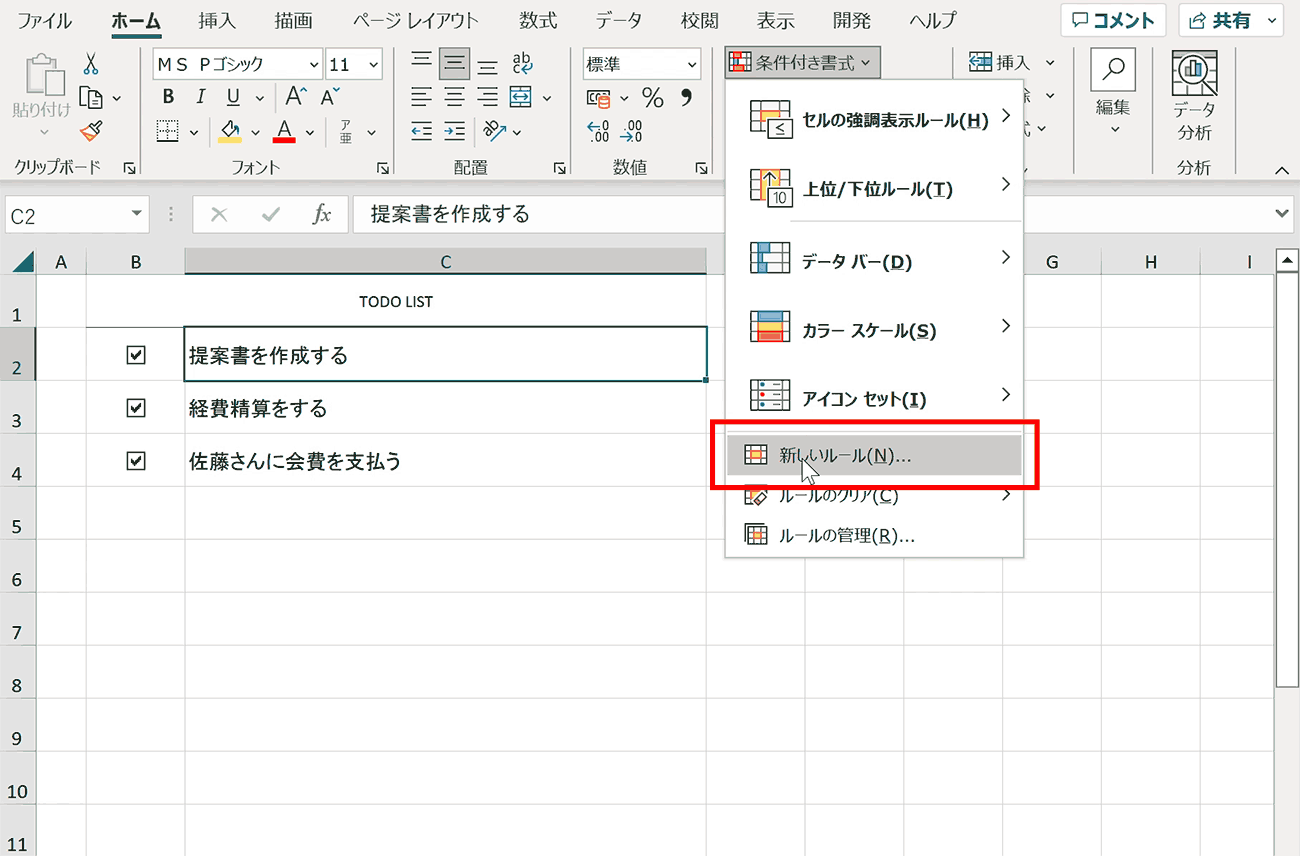Image resolution: width=1300 pixels, height=856 pixels.
Task: Click the insert function fx icon
Action: click(x=321, y=214)
